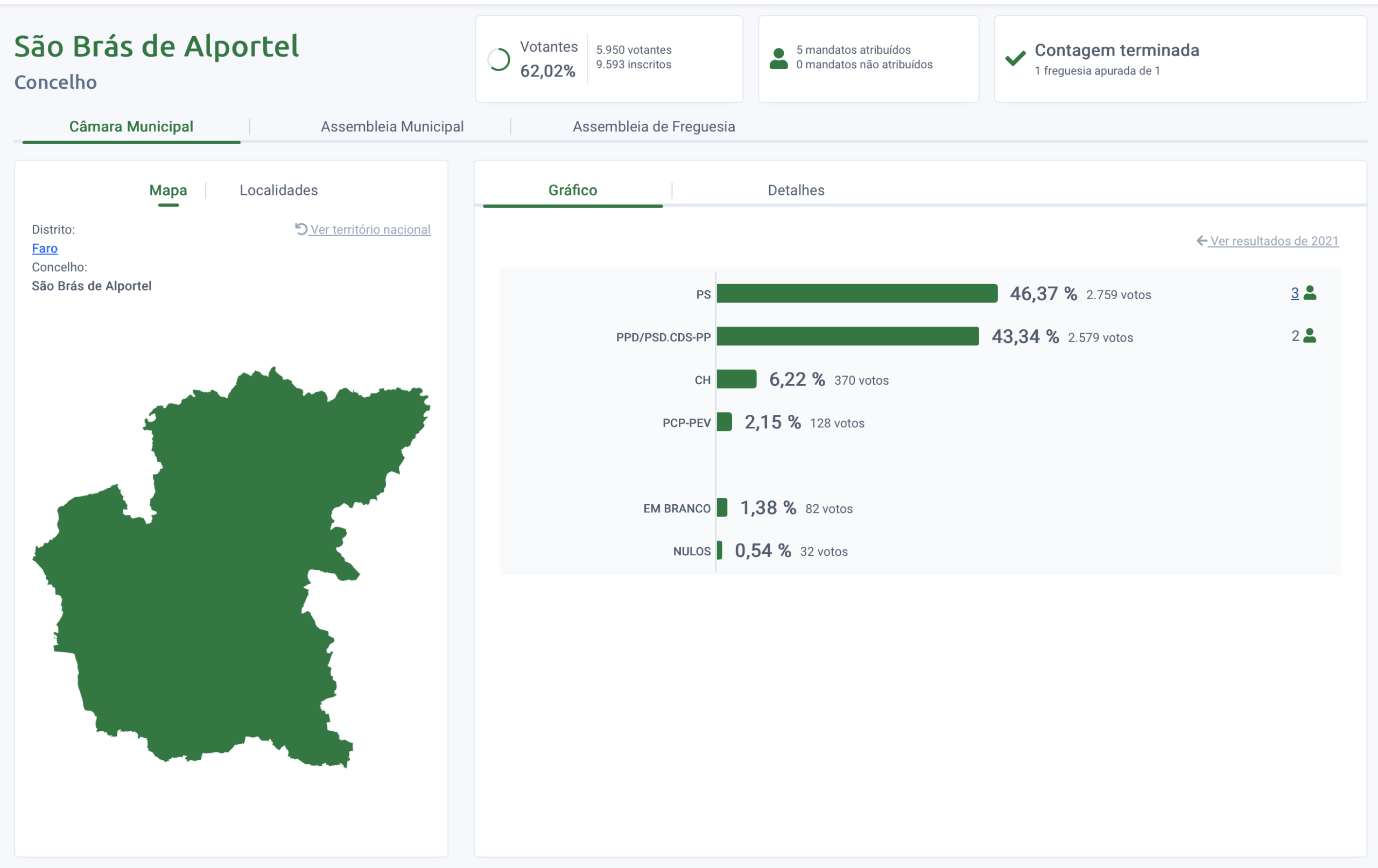Image resolution: width=1378 pixels, height=868 pixels.
Task: Click the Faro district link
Action: tap(45, 248)
